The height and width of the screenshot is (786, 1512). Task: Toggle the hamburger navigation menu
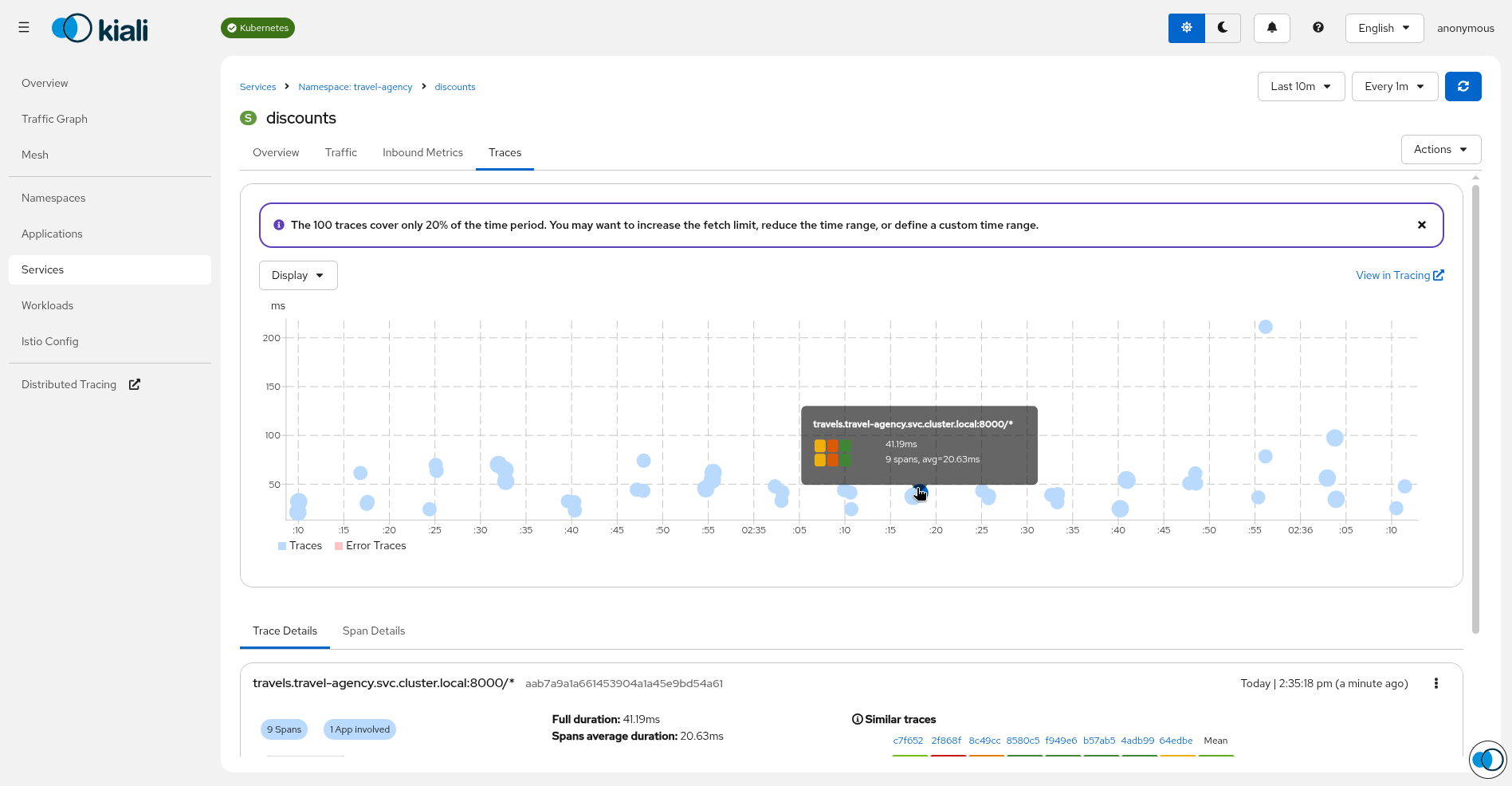tap(24, 28)
